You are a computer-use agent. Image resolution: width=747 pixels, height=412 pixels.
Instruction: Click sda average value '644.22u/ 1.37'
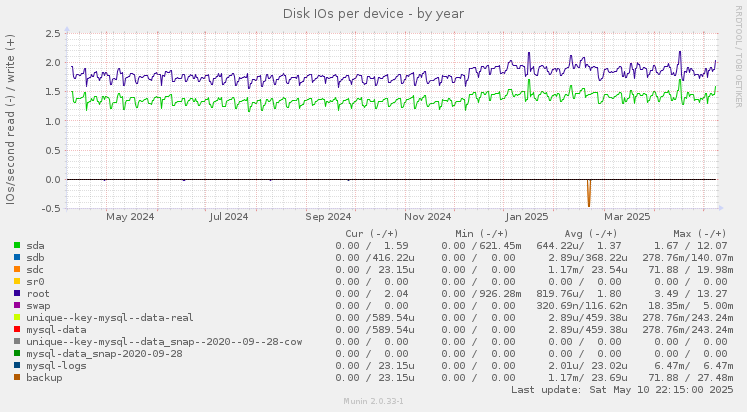coord(579,246)
